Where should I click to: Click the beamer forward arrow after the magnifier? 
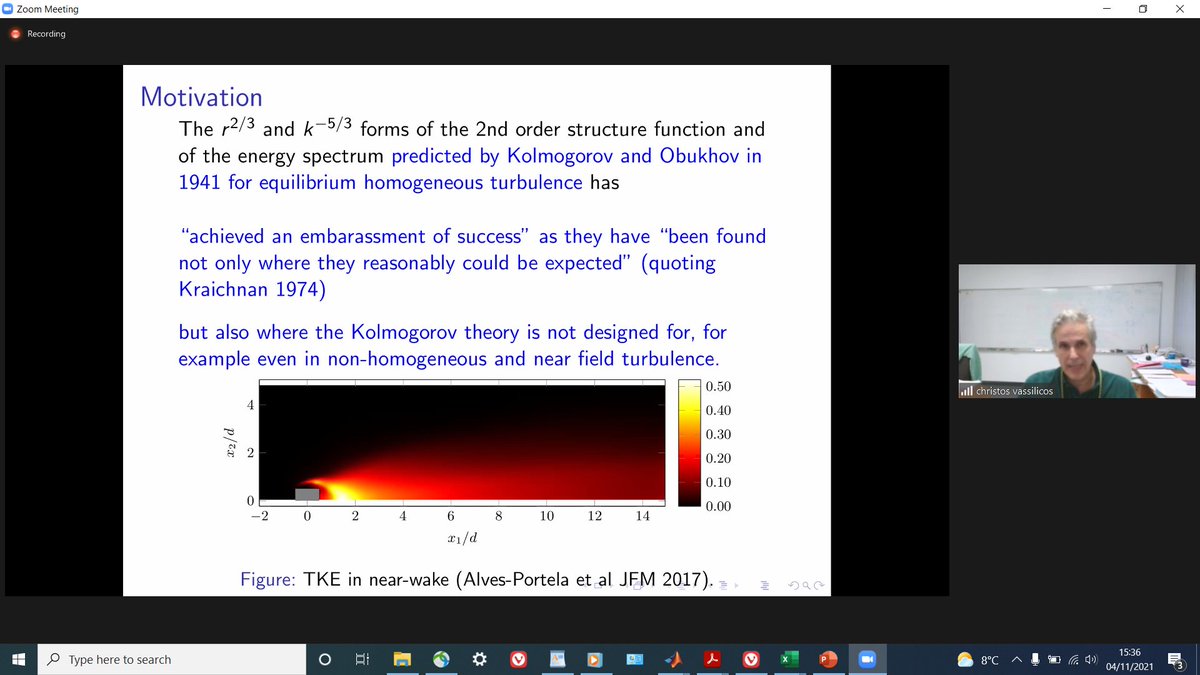819,585
